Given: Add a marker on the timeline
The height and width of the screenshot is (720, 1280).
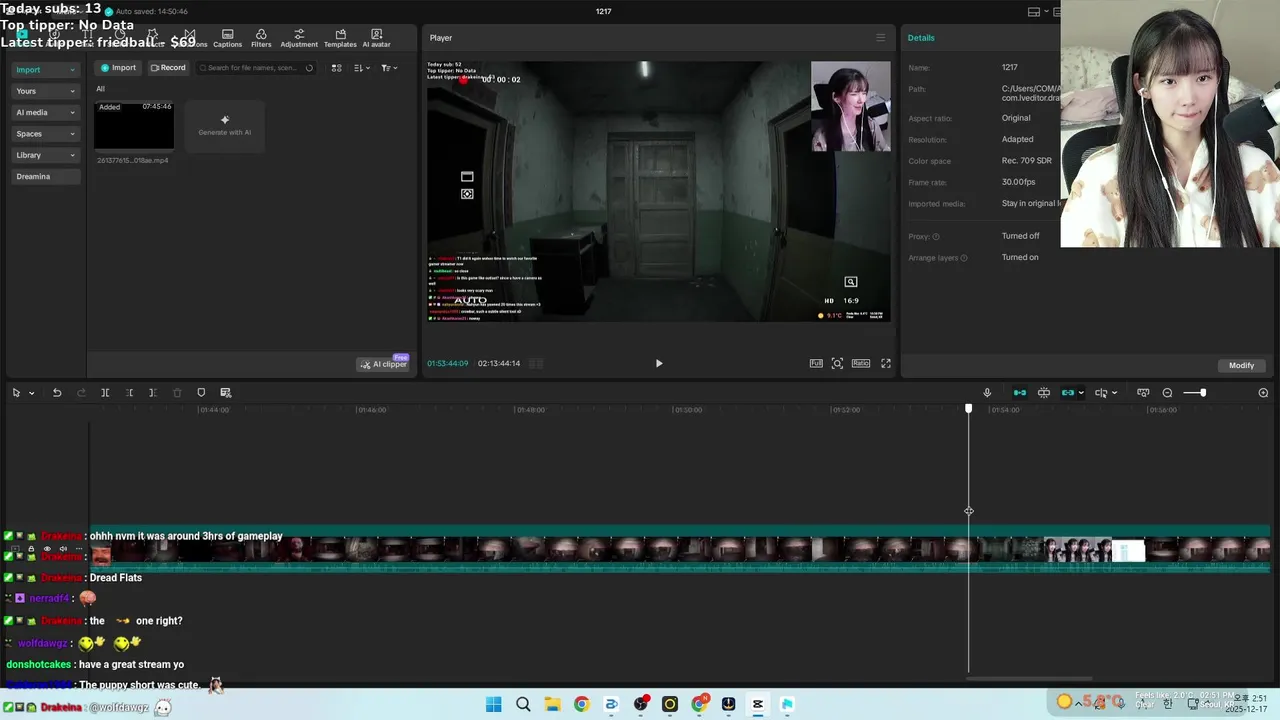Looking at the screenshot, I should (x=201, y=393).
